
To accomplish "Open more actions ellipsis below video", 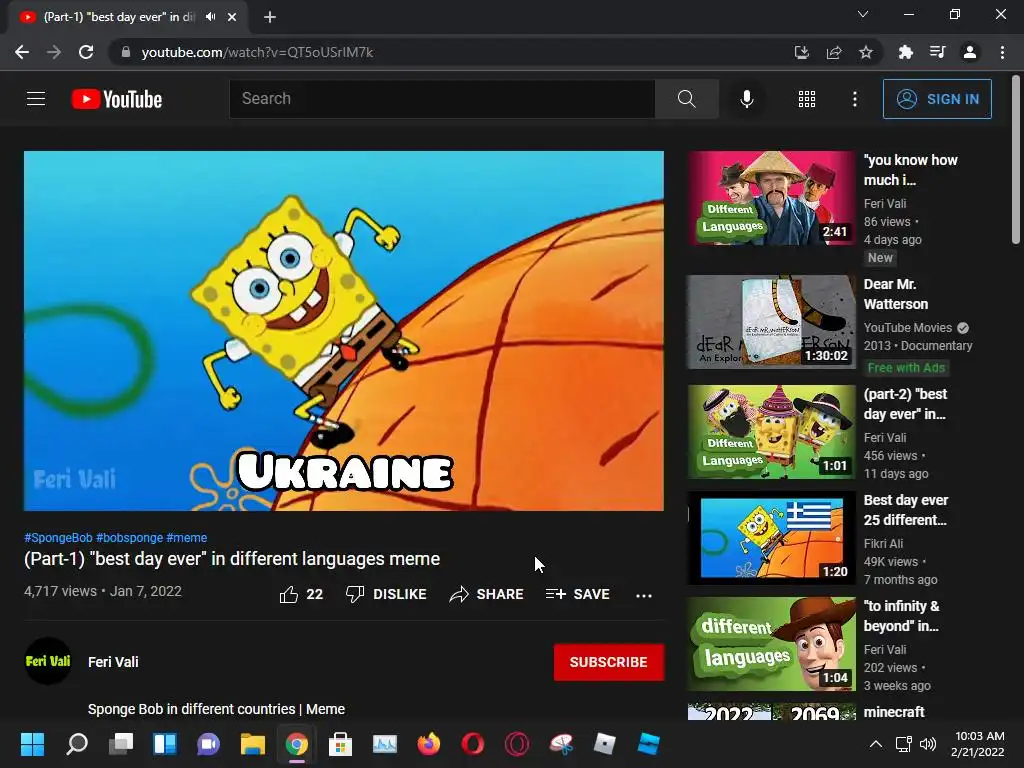I will (644, 595).
